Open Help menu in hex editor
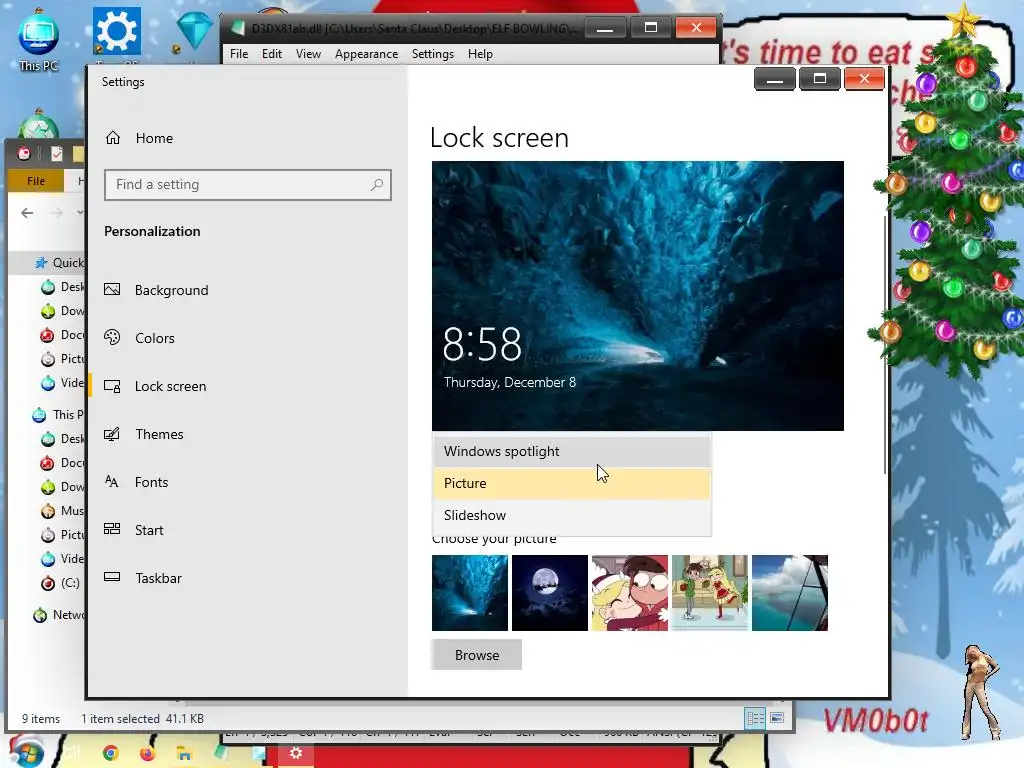The width and height of the screenshot is (1024, 768). click(x=480, y=54)
